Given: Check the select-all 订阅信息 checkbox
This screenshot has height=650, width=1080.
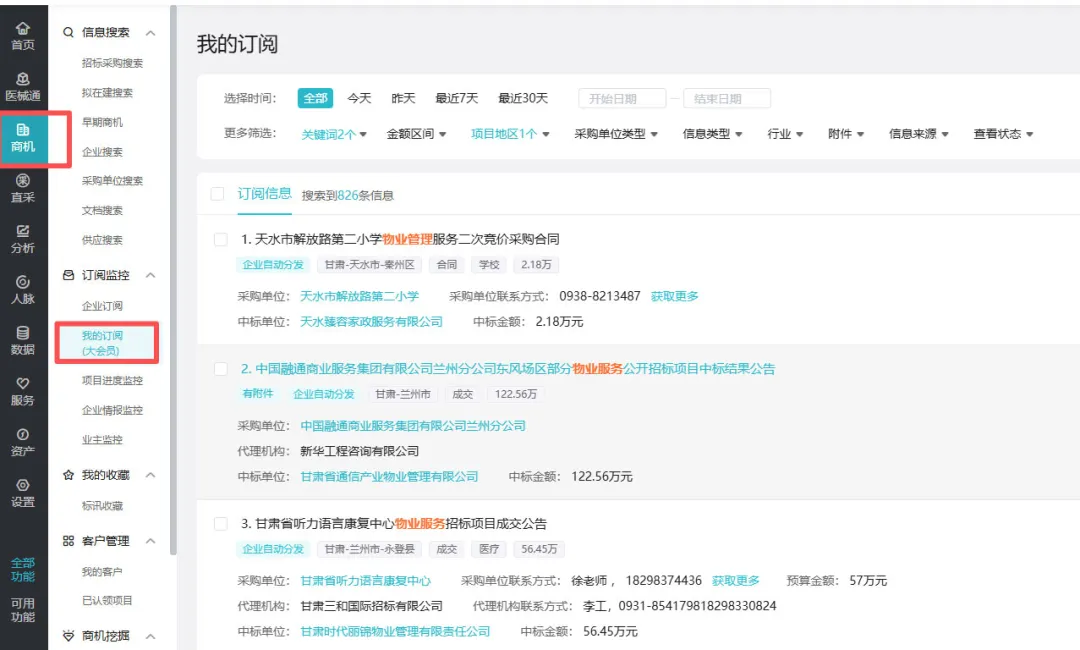Looking at the screenshot, I should pos(217,194).
